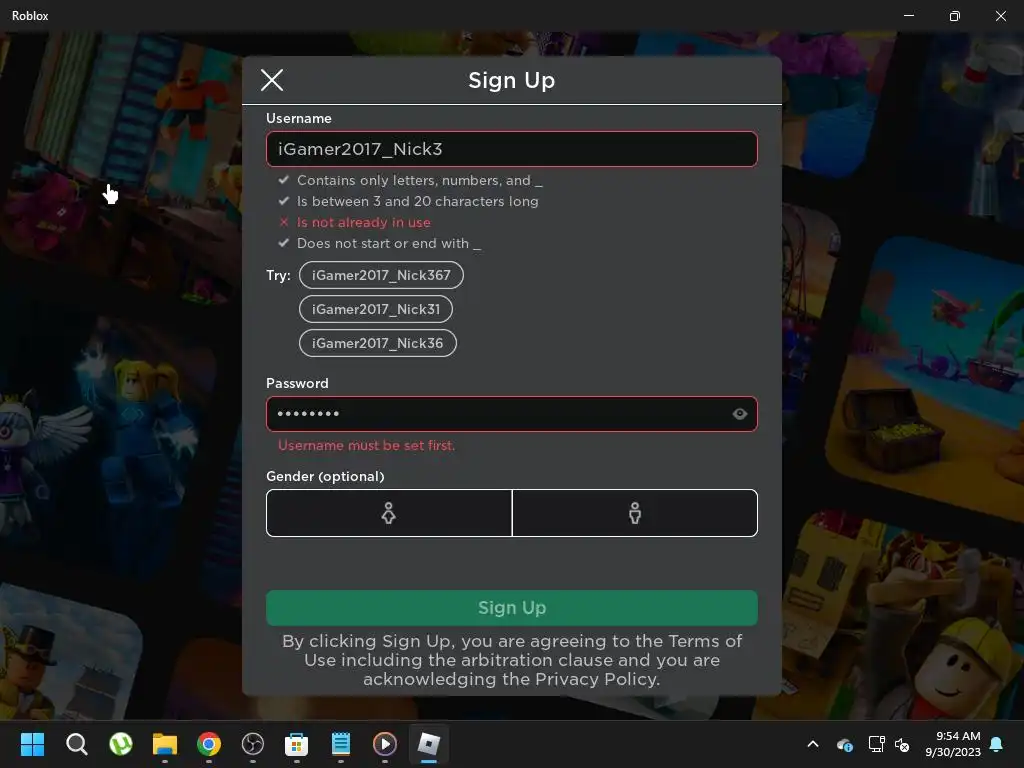This screenshot has width=1024, height=768.
Task: Click the 'Gender (optional)' label
Action: tap(325, 476)
